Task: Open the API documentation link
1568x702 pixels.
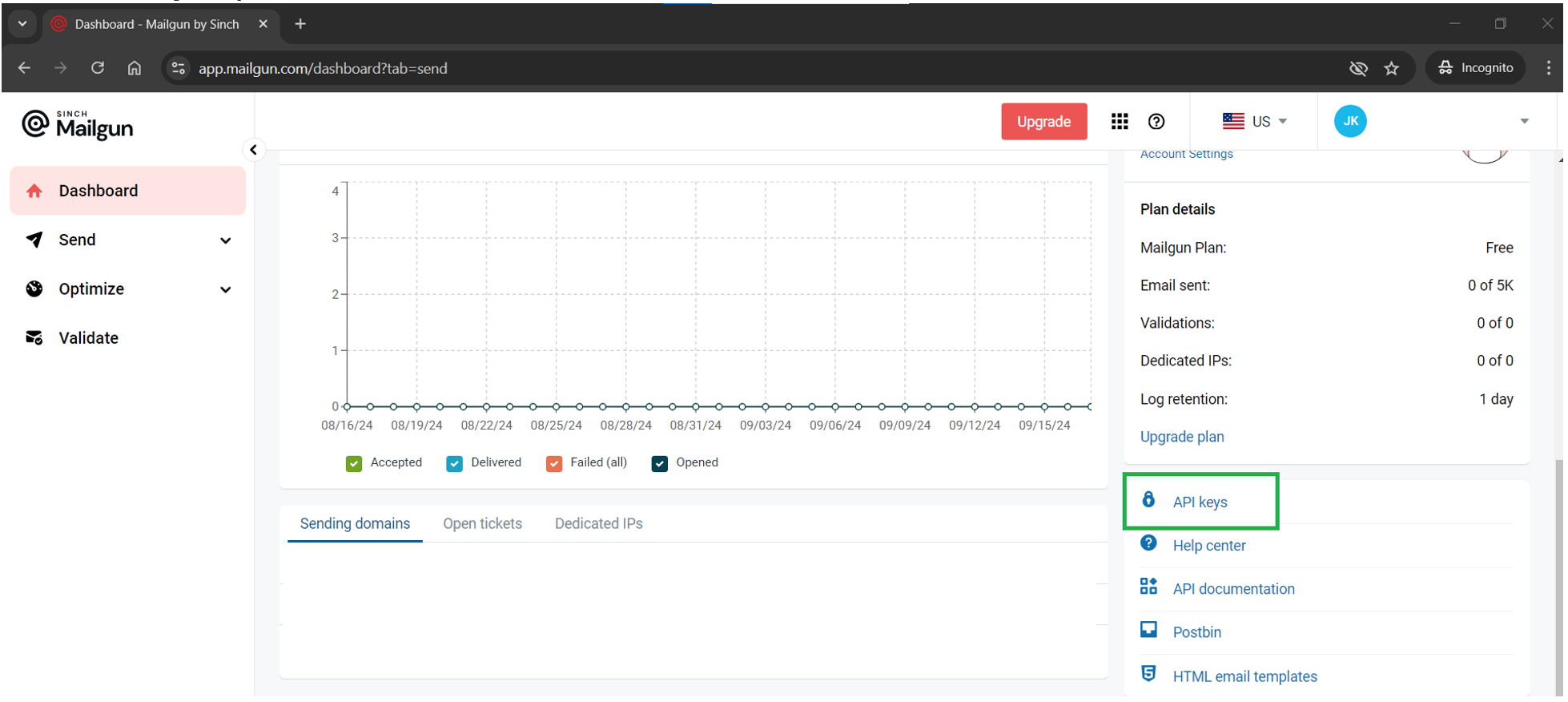Action: click(1233, 589)
